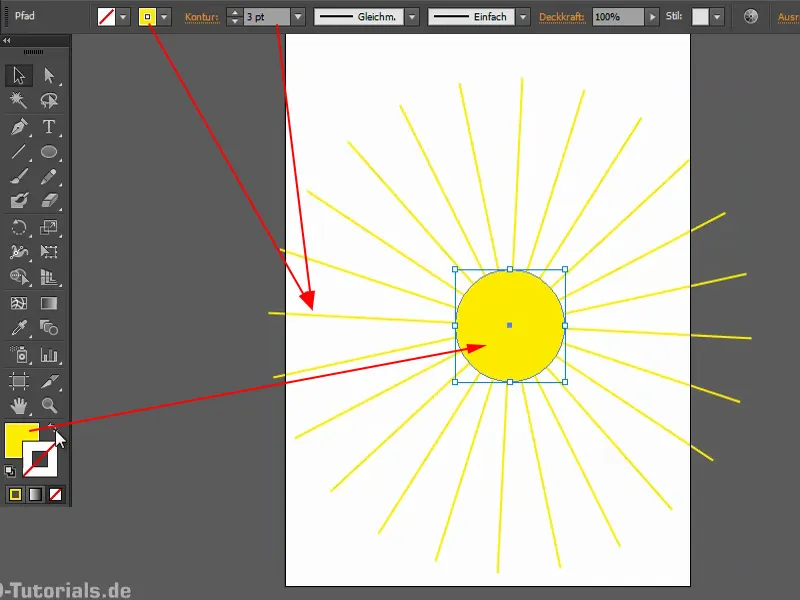Image resolution: width=800 pixels, height=600 pixels.
Task: Choose the Blob Brush tool
Action: click(19, 201)
